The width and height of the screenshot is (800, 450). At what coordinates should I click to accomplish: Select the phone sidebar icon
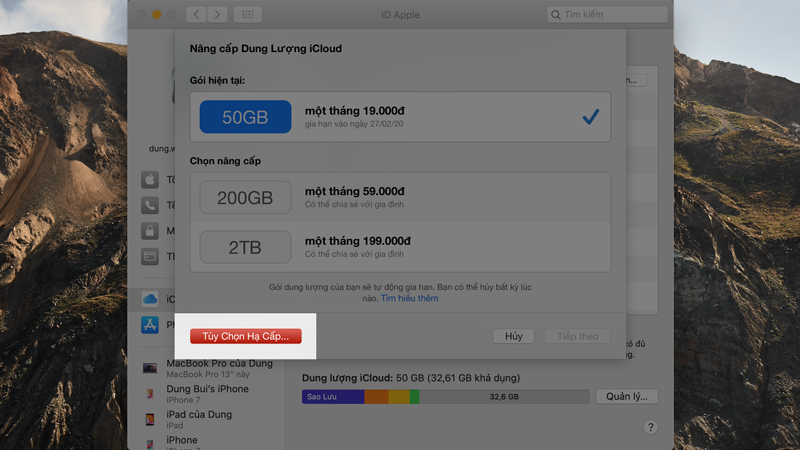tap(149, 205)
